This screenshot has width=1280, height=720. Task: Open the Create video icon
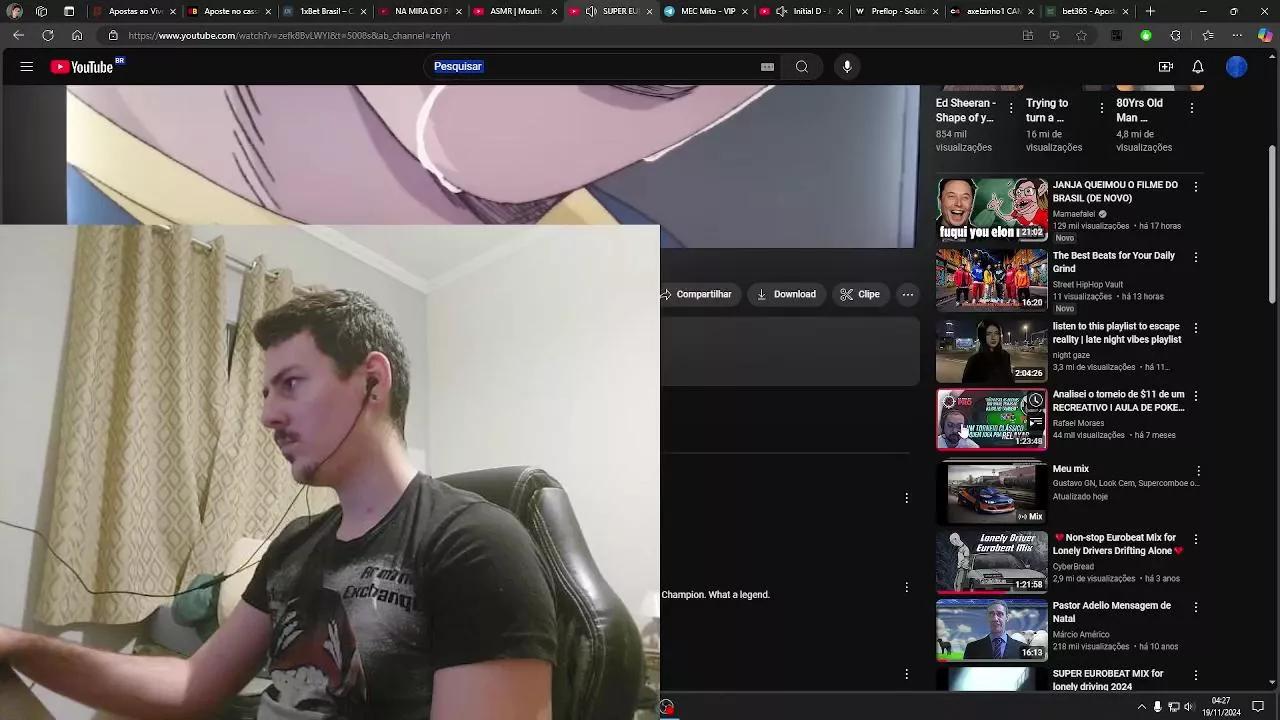(1166, 67)
